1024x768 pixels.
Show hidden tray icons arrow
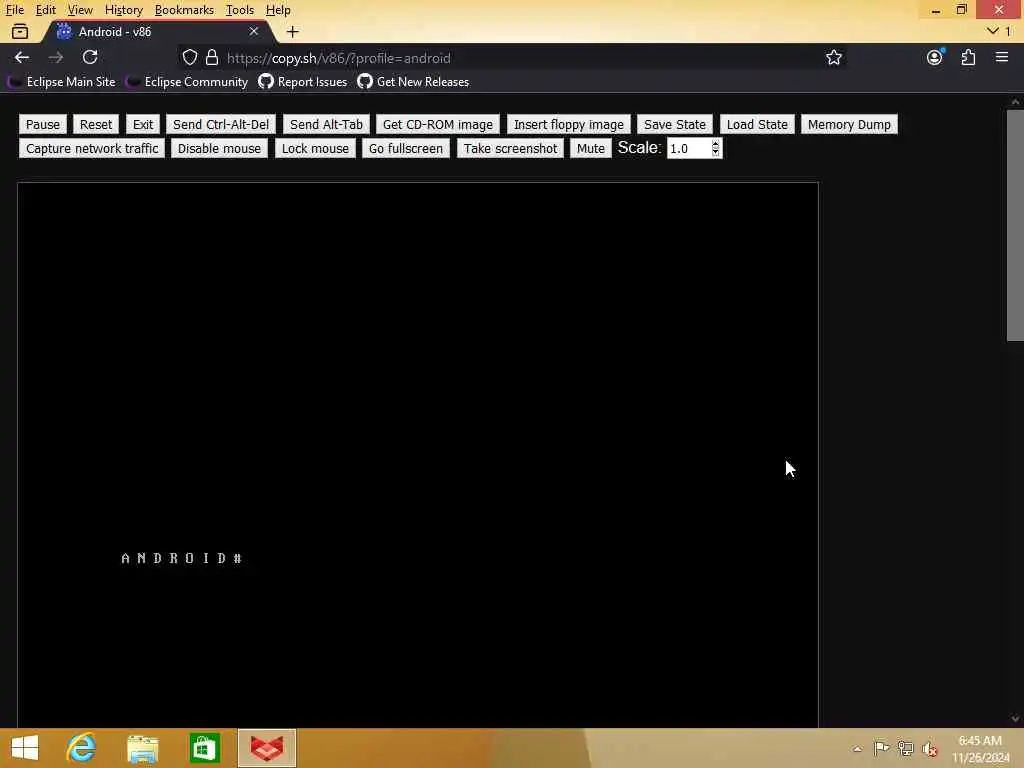857,749
